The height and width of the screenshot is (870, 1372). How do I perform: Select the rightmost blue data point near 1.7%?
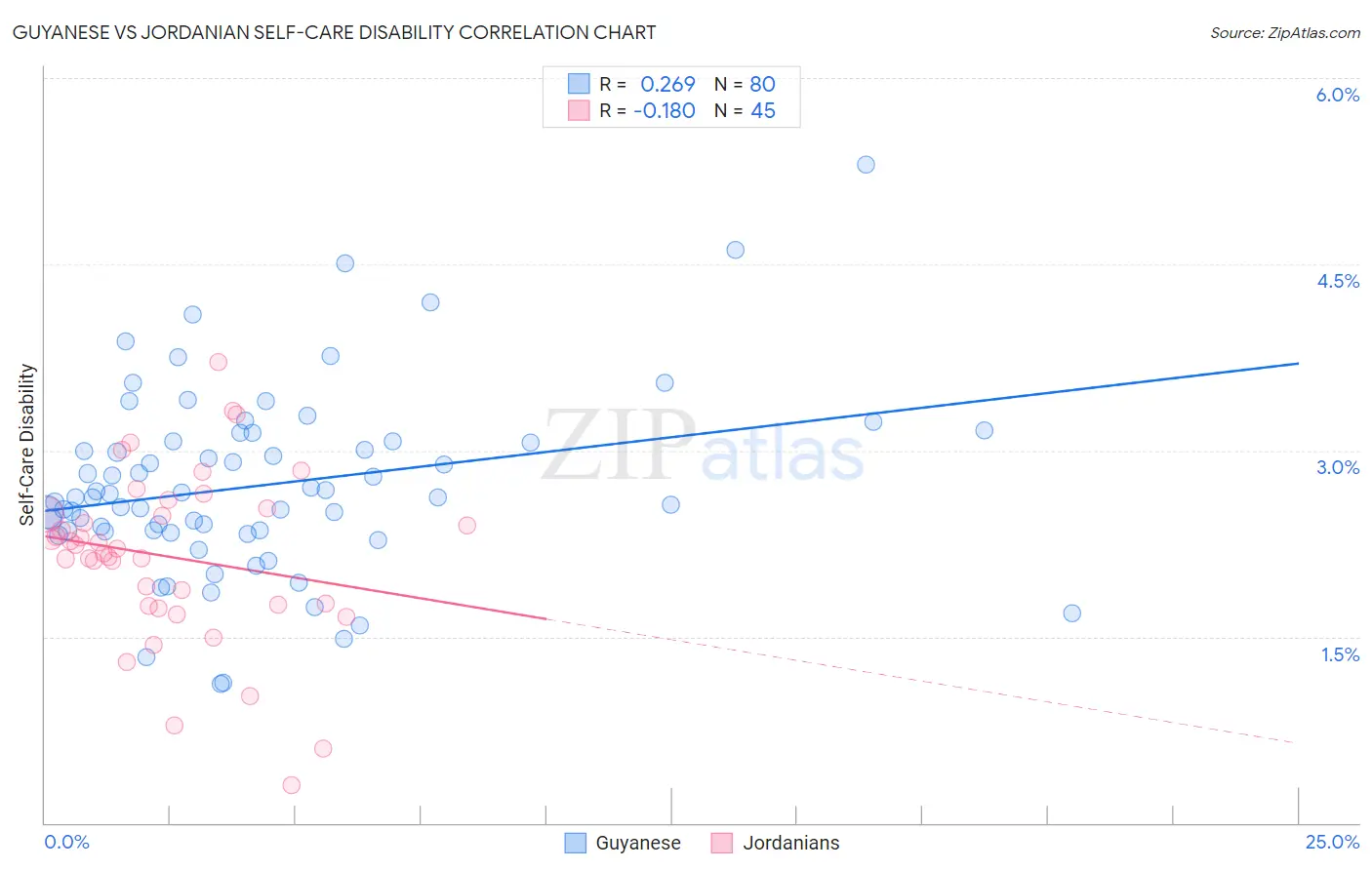point(1071,613)
